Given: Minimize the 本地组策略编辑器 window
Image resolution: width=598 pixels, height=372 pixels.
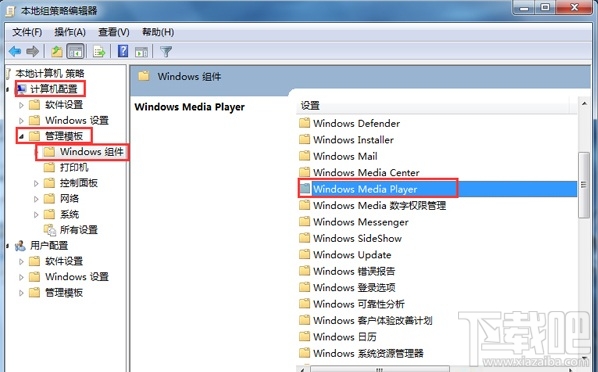Looking at the screenshot, I should pyautogui.click(x=525, y=7).
